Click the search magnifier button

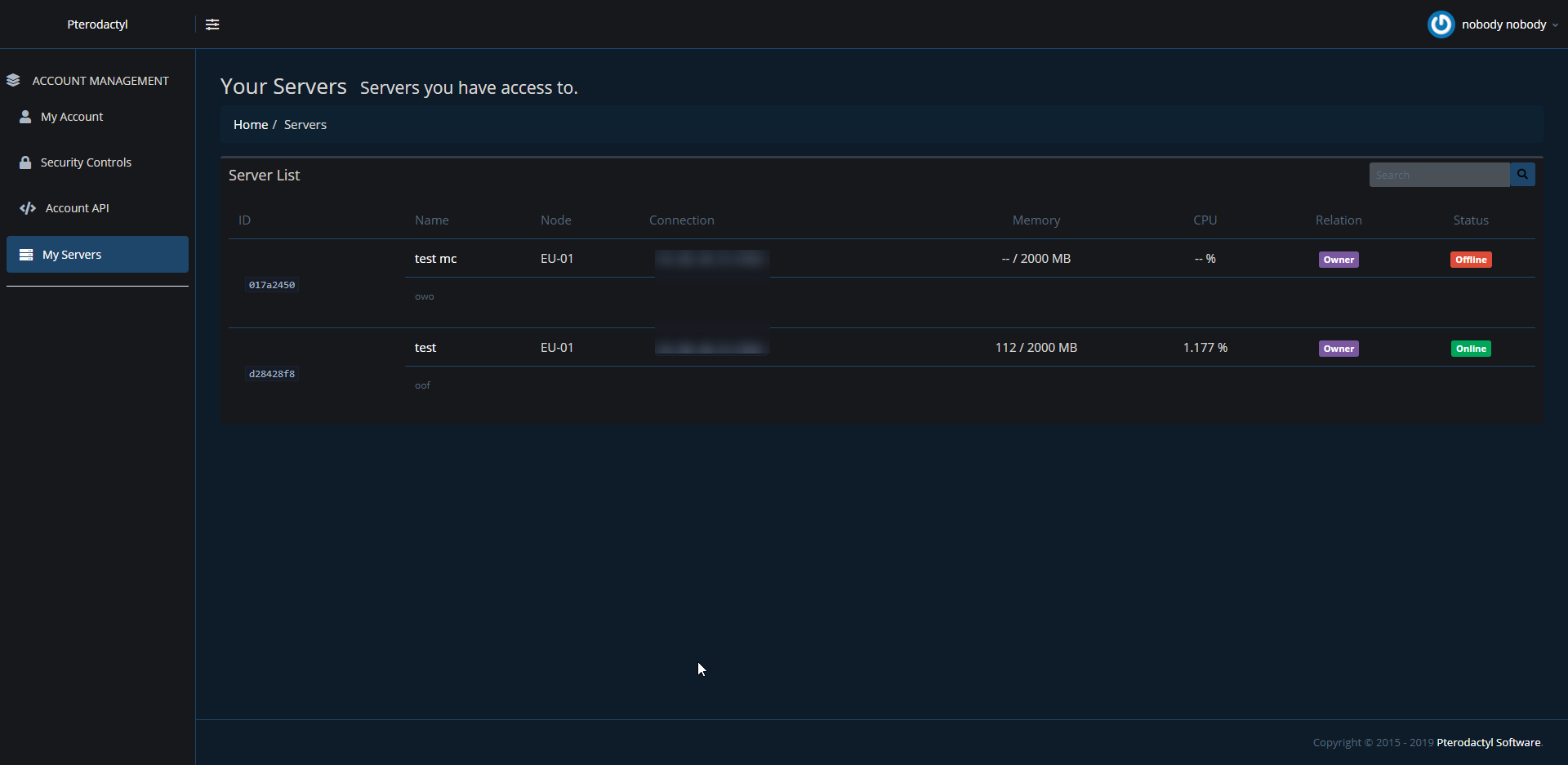pos(1522,175)
